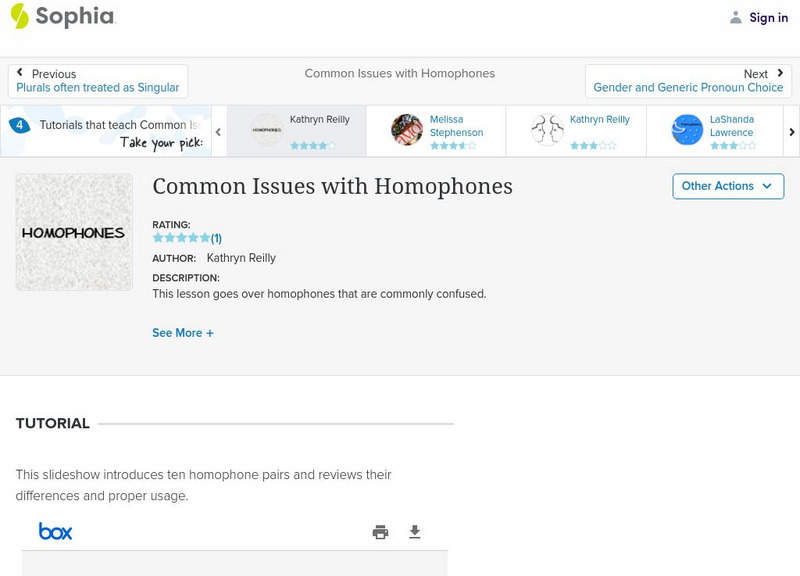Open author Kathryn Reilly's profile link

[x=241, y=258]
